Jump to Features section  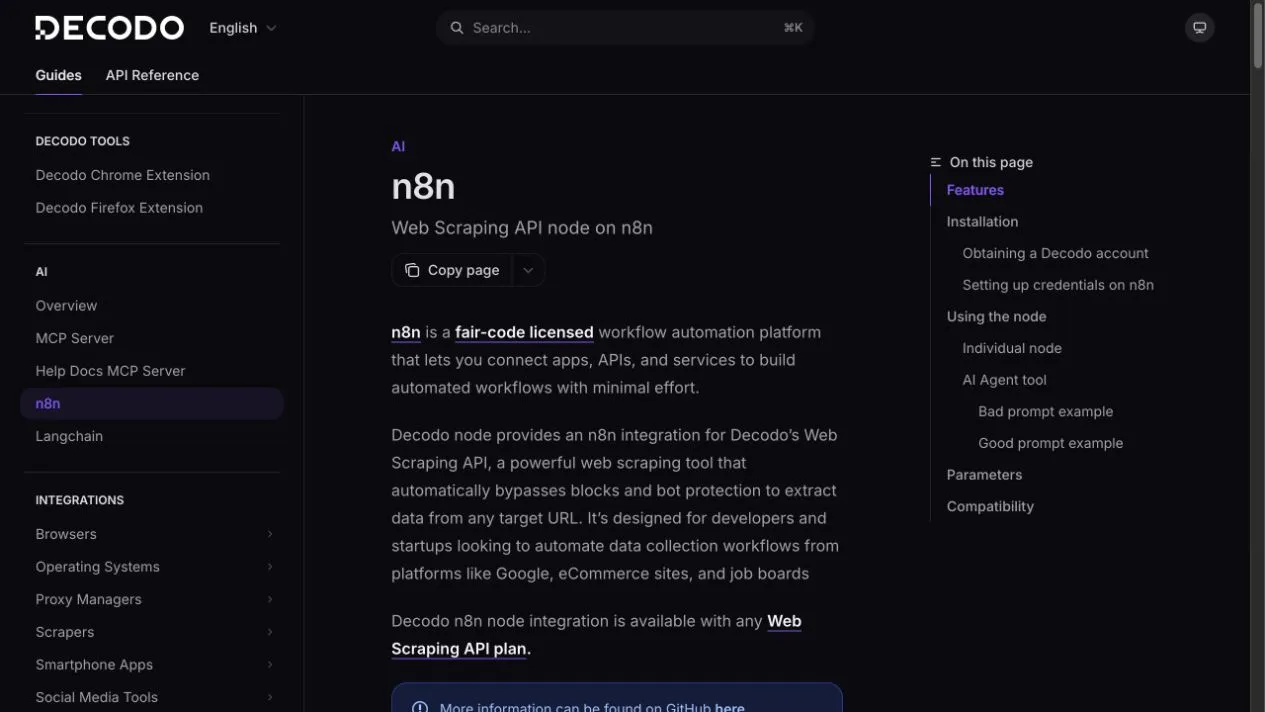click(x=975, y=190)
